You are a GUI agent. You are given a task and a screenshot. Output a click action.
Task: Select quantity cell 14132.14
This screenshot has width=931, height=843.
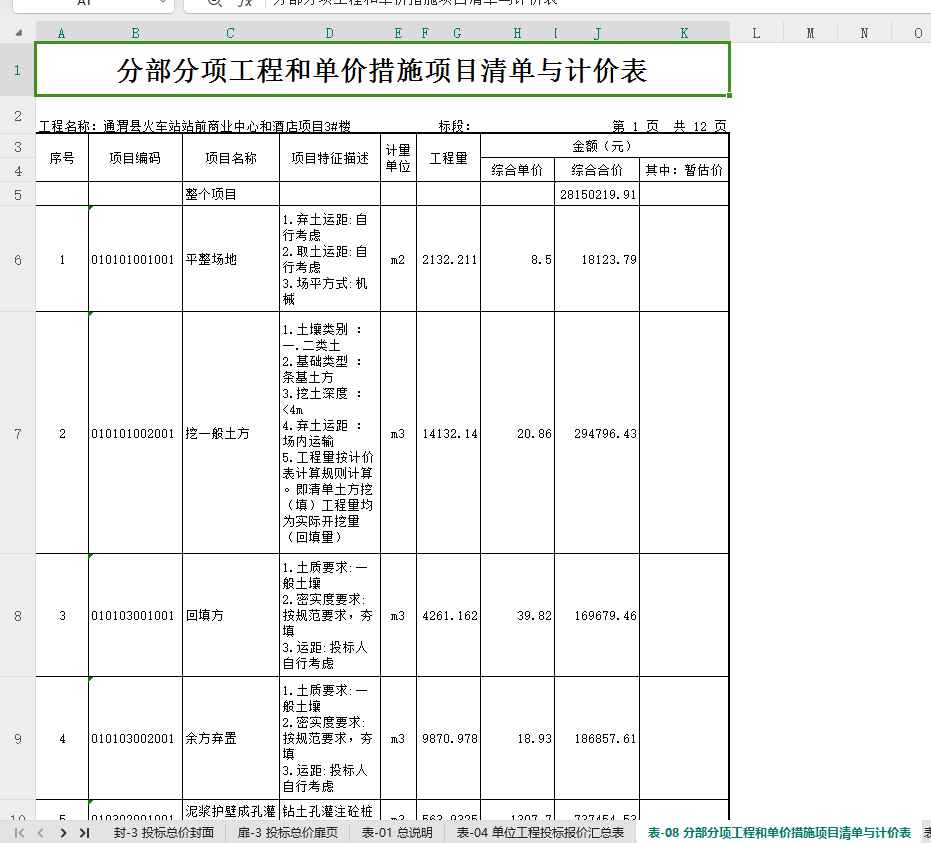[x=448, y=433]
